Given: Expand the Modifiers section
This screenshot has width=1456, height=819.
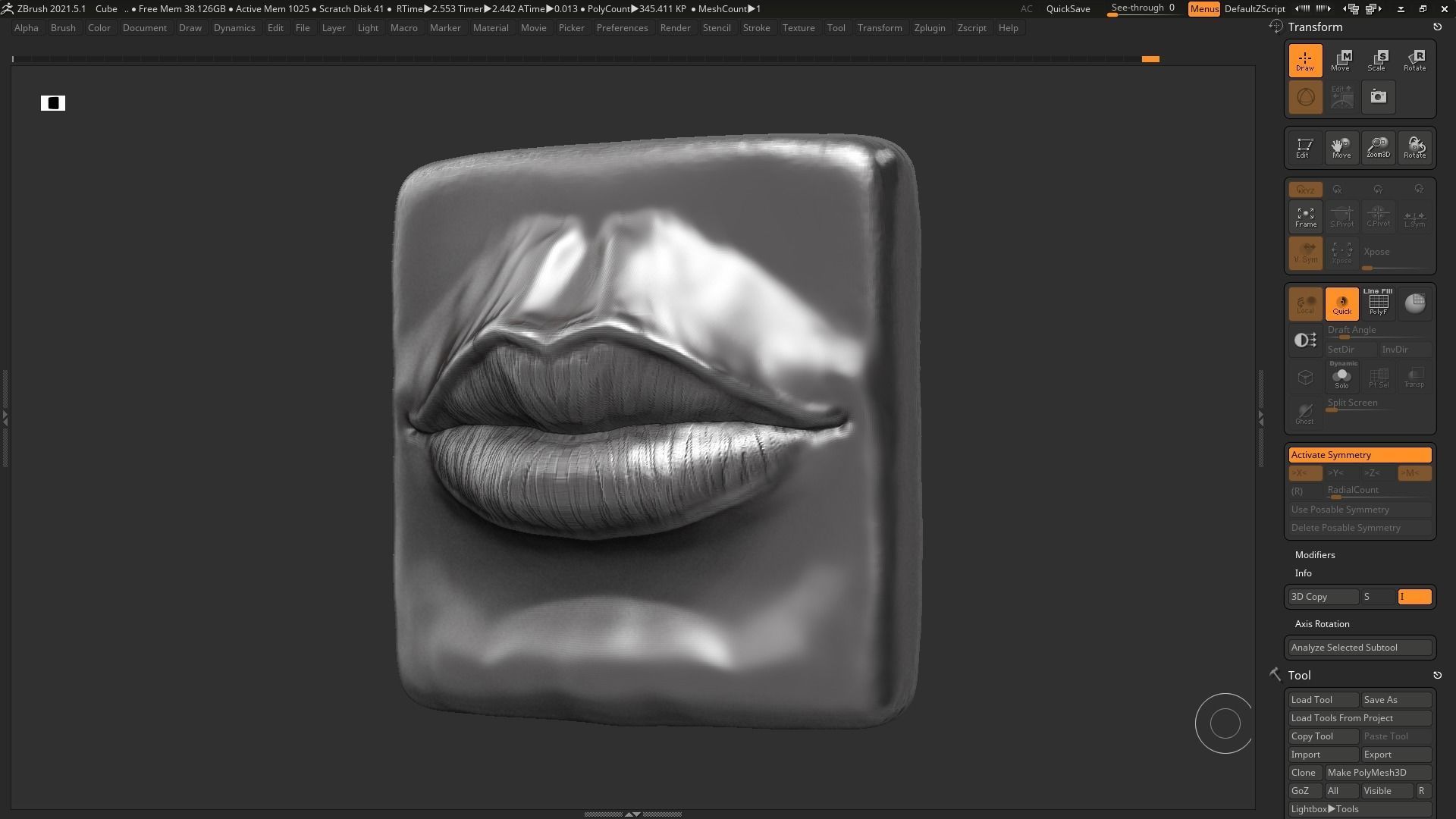Looking at the screenshot, I should [x=1314, y=555].
